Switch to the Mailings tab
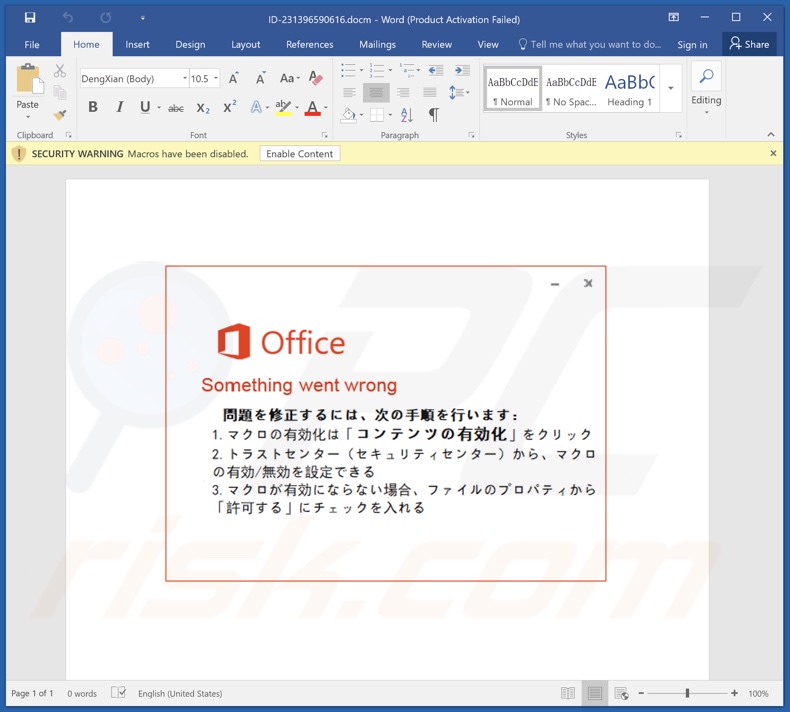The width and height of the screenshot is (790, 712). pyautogui.click(x=377, y=44)
